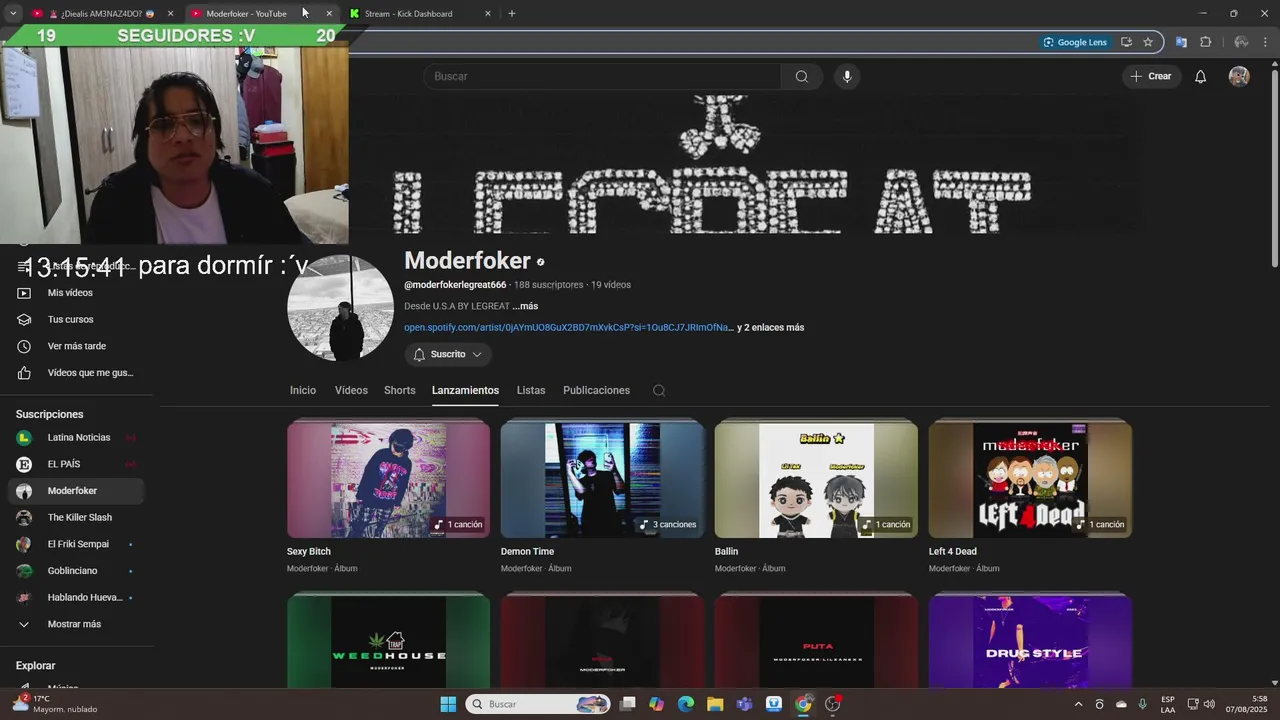
Task: Expand channel description via ...más
Action: click(x=525, y=306)
